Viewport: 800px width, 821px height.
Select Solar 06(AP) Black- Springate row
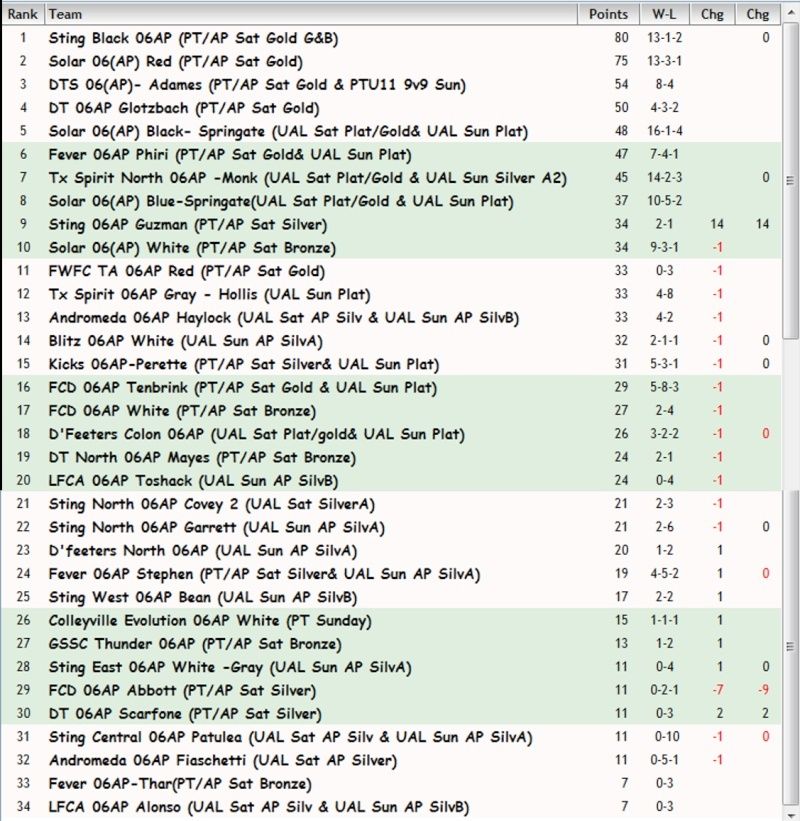click(x=392, y=131)
